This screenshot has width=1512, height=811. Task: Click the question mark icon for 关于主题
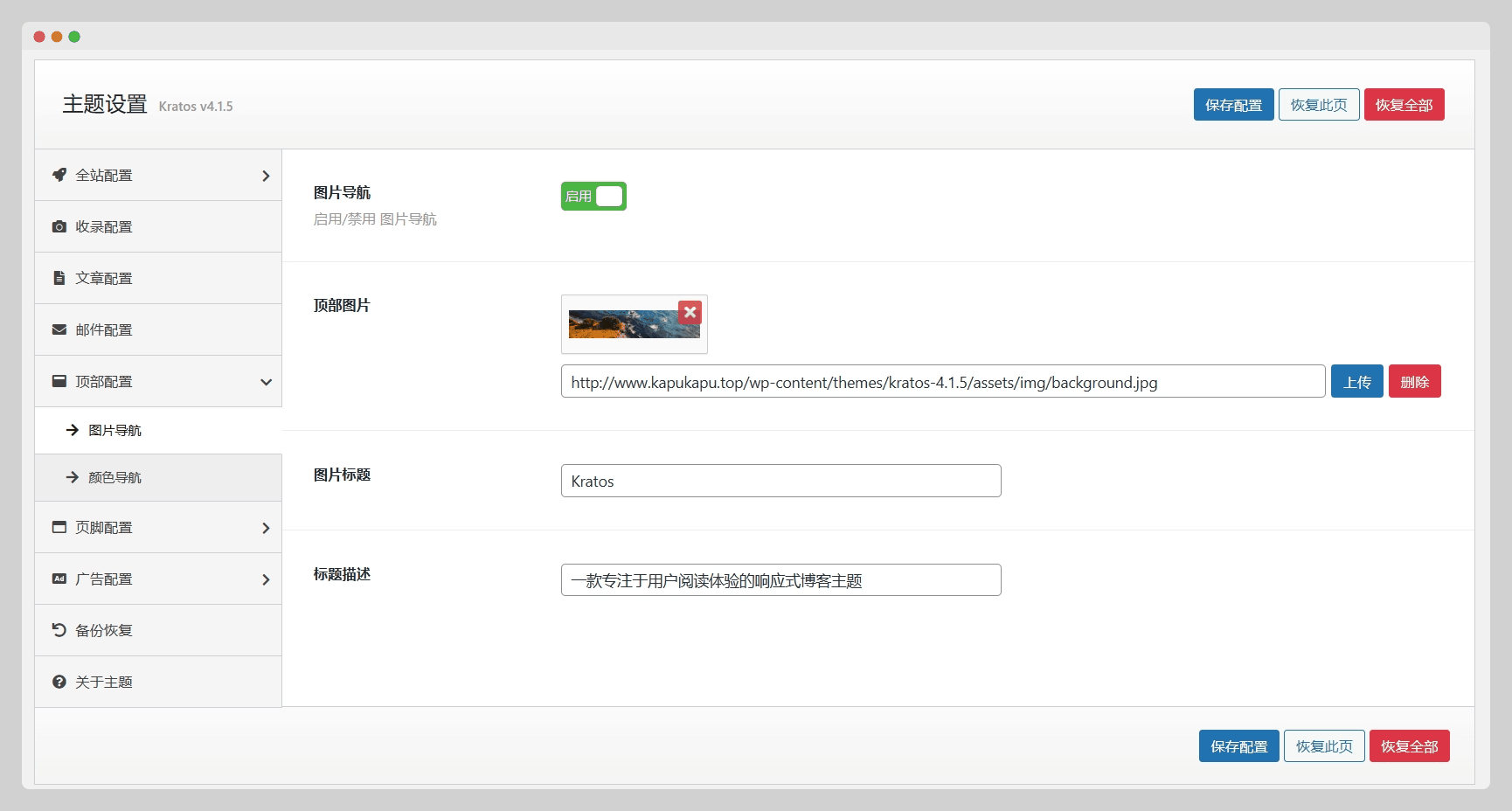59,682
